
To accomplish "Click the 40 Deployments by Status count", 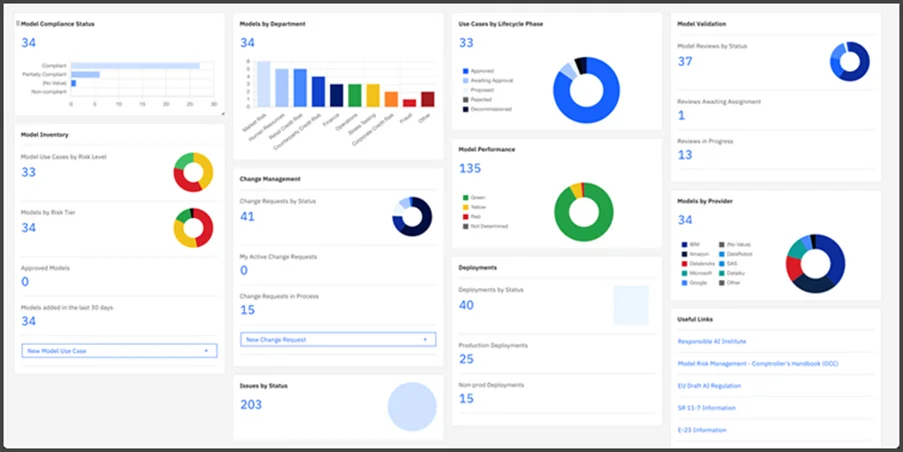I will tap(466, 305).
